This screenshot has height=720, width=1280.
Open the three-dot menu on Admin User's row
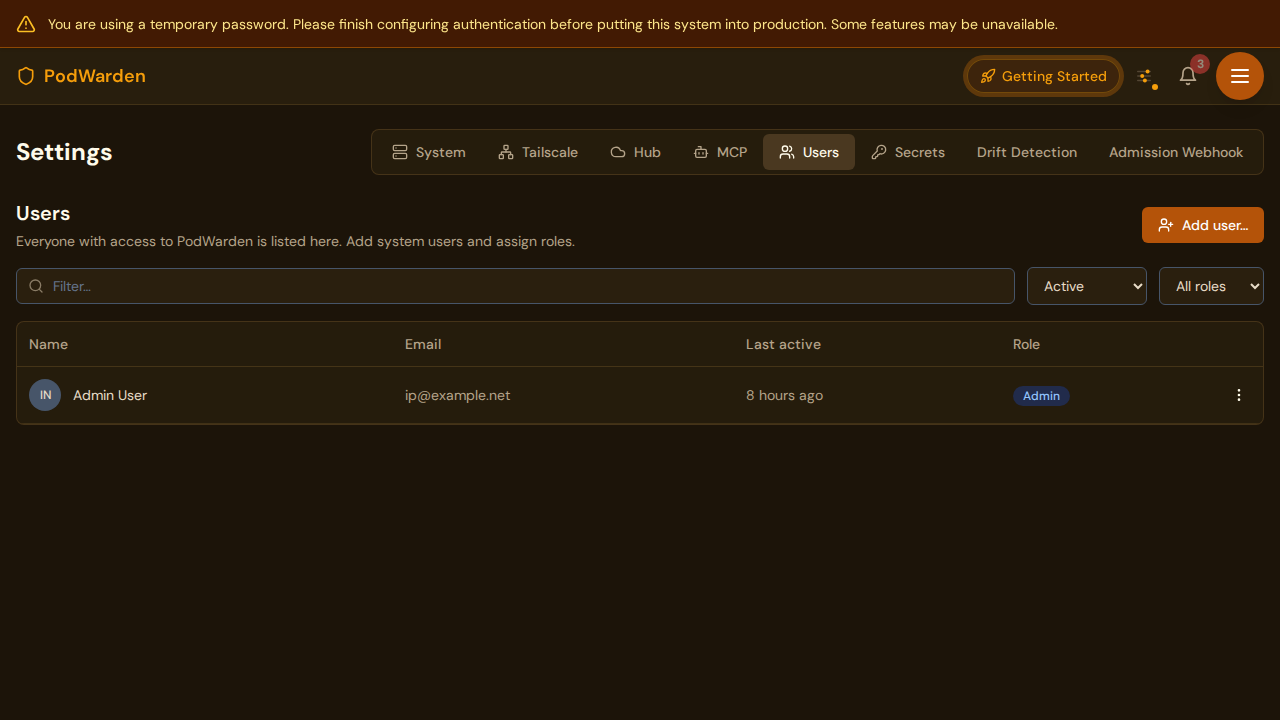pos(1238,395)
